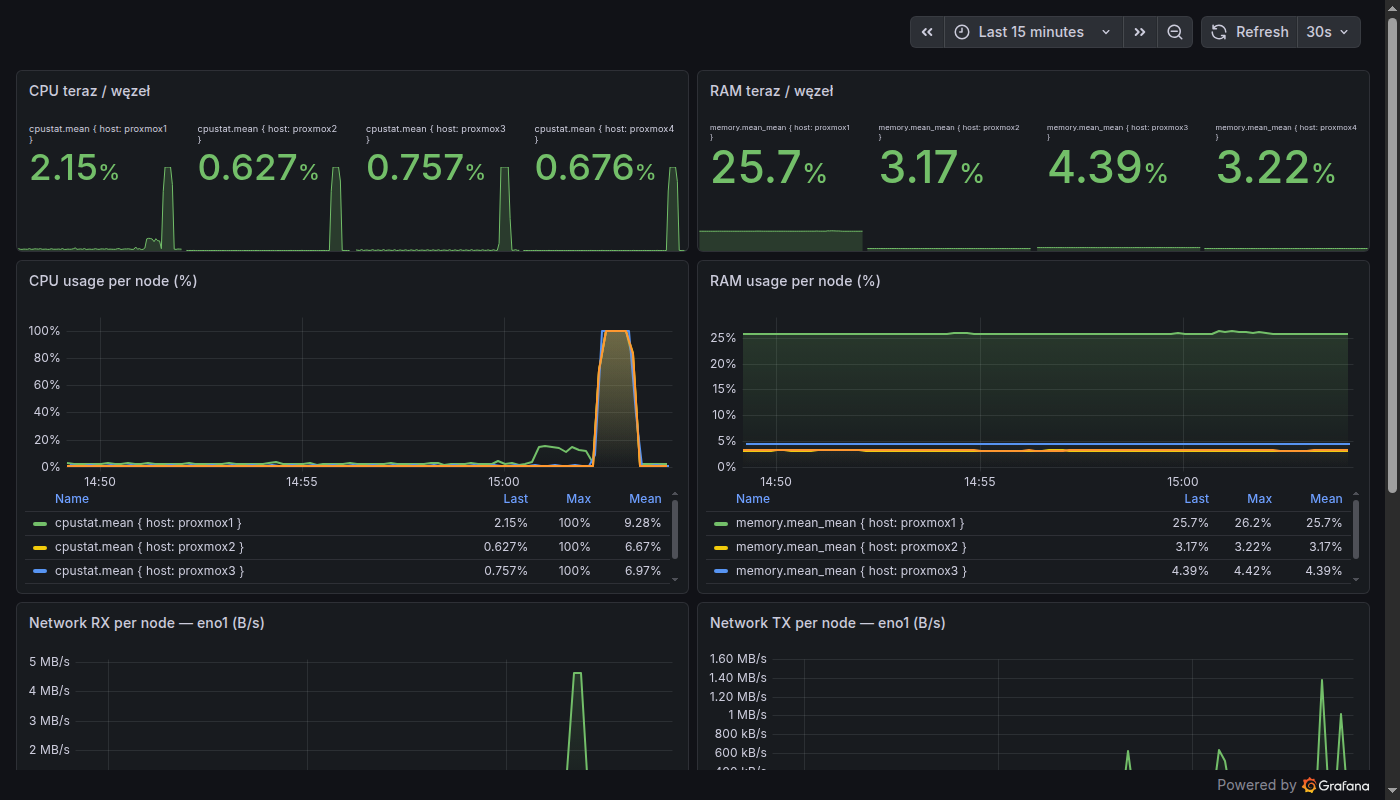Click the 3.17% proxmox2 RAM stat

click(932, 169)
